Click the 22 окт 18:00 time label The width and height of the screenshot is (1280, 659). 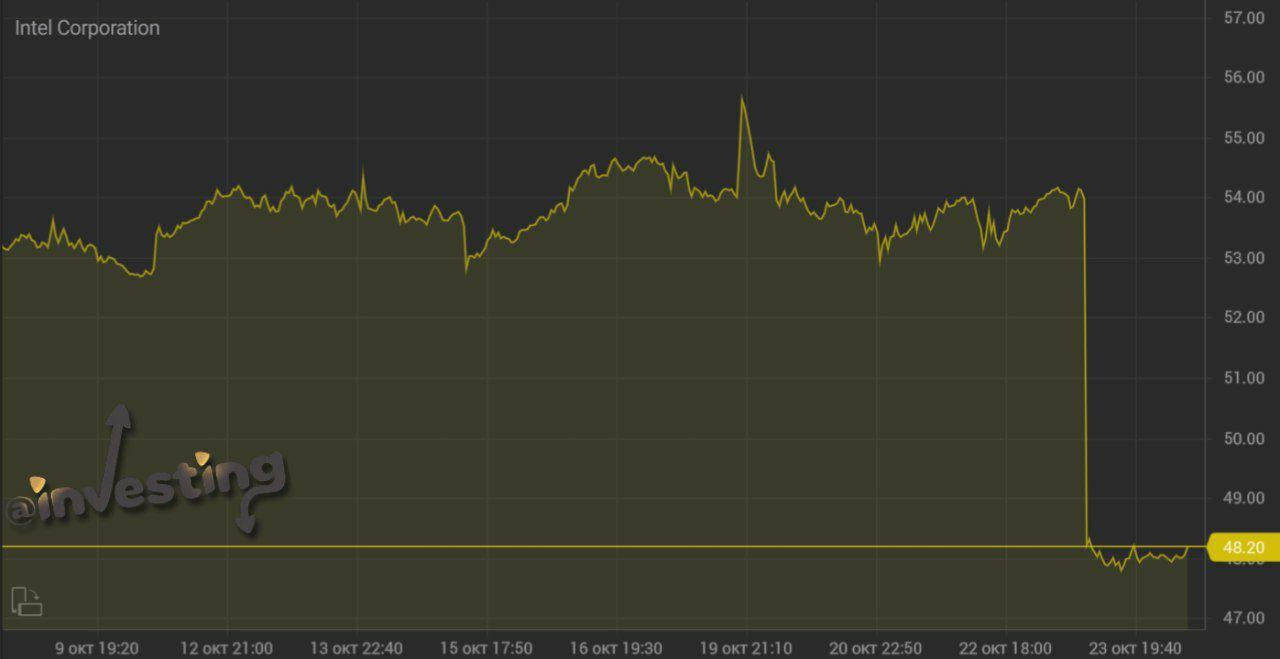(1006, 648)
